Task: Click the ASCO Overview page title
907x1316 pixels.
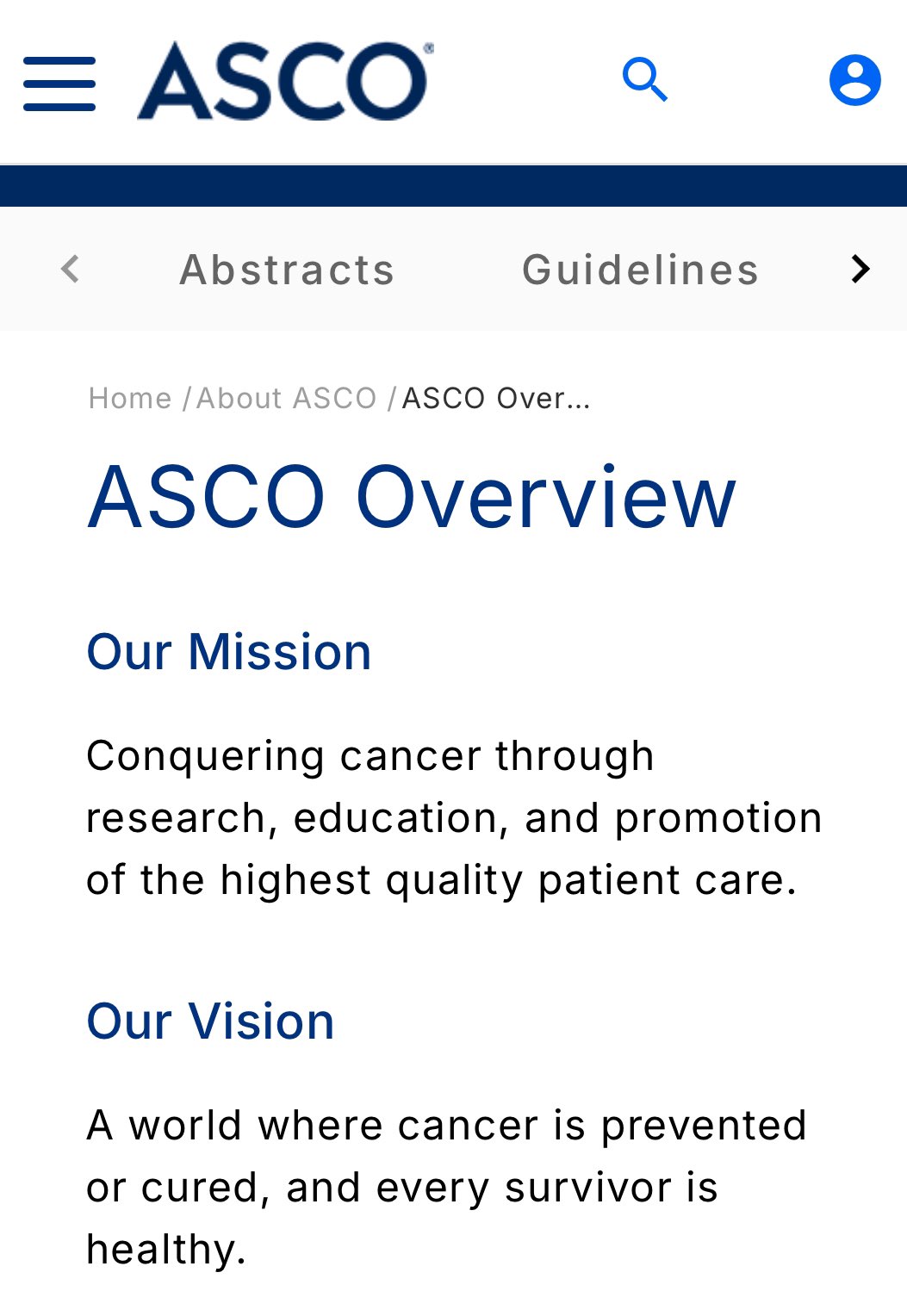Action: click(412, 497)
